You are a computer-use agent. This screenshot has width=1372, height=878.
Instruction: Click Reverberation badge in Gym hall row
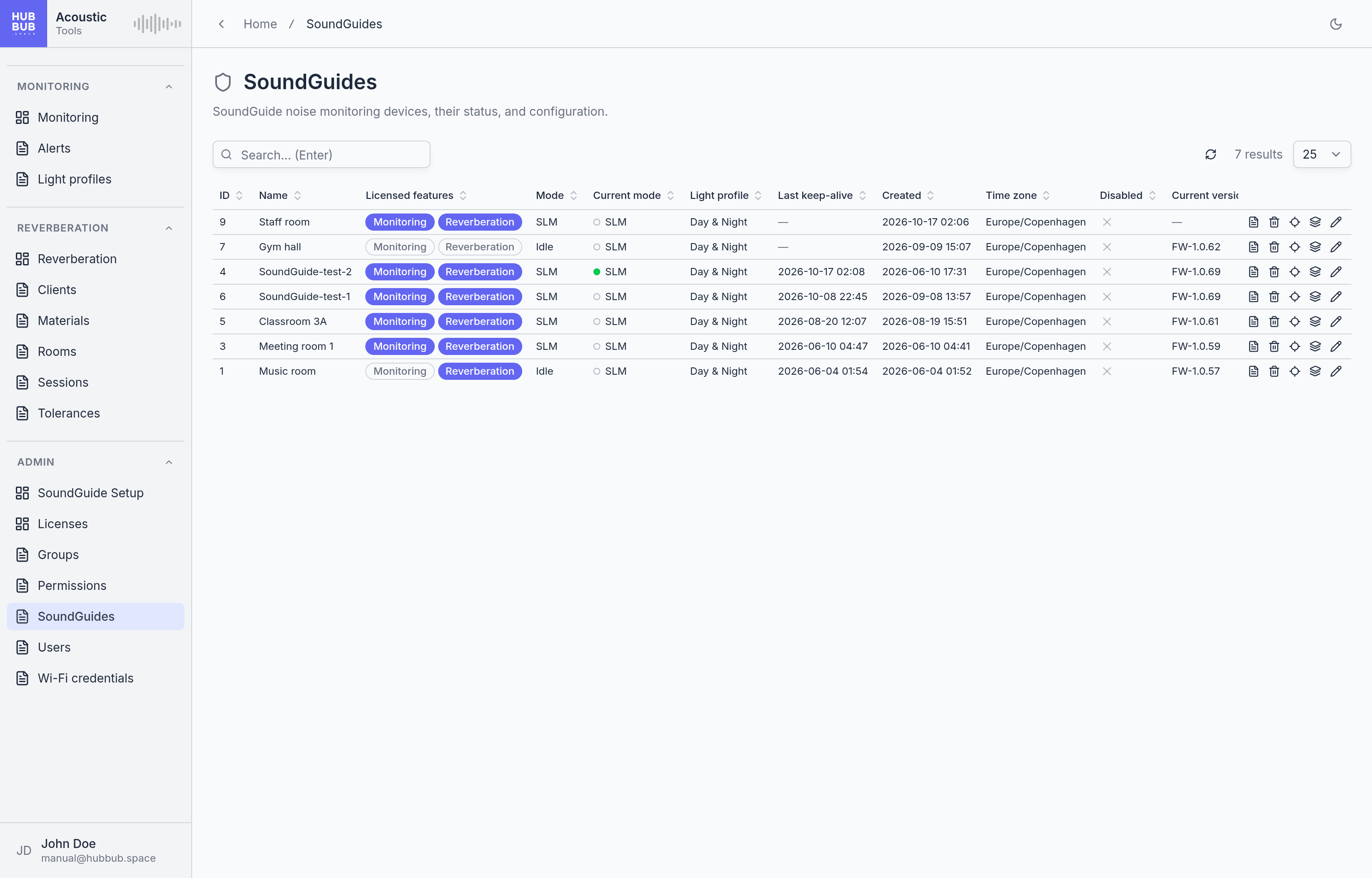coord(479,247)
